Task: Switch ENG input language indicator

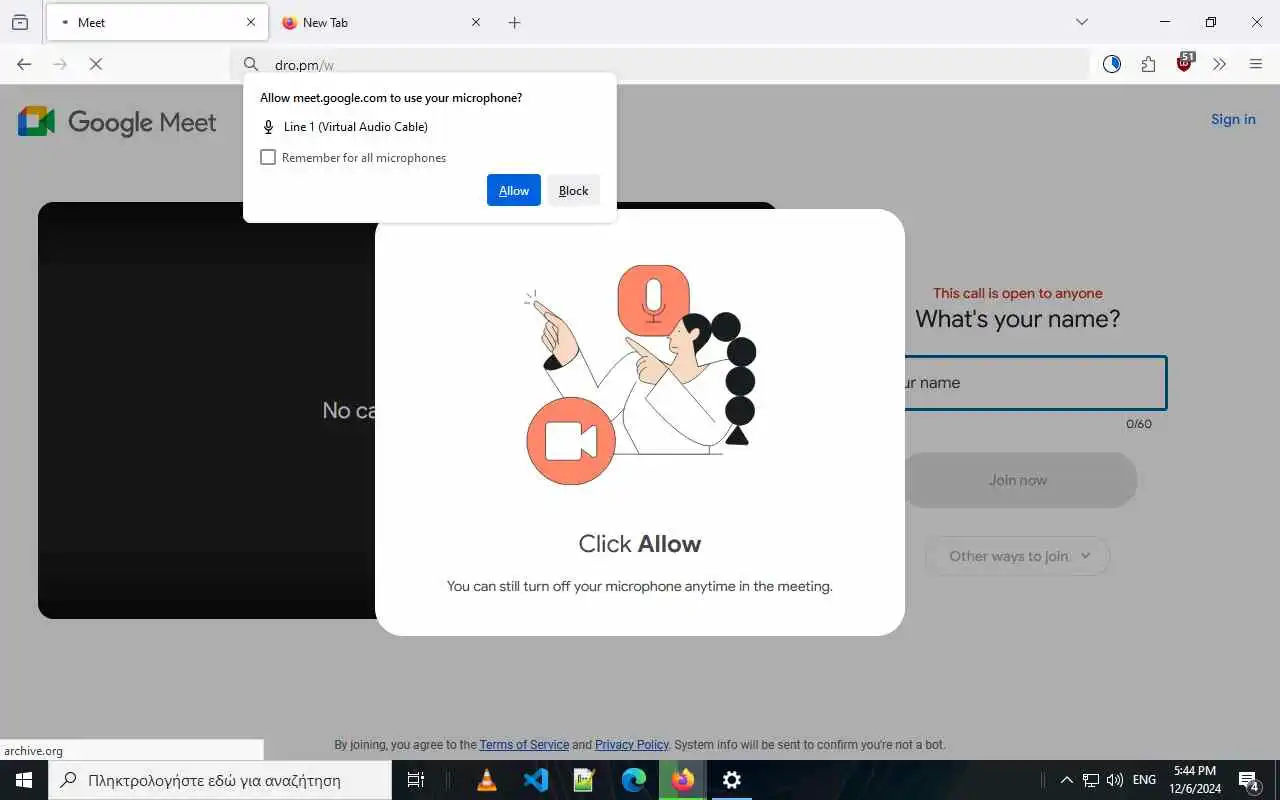Action: (x=1145, y=780)
